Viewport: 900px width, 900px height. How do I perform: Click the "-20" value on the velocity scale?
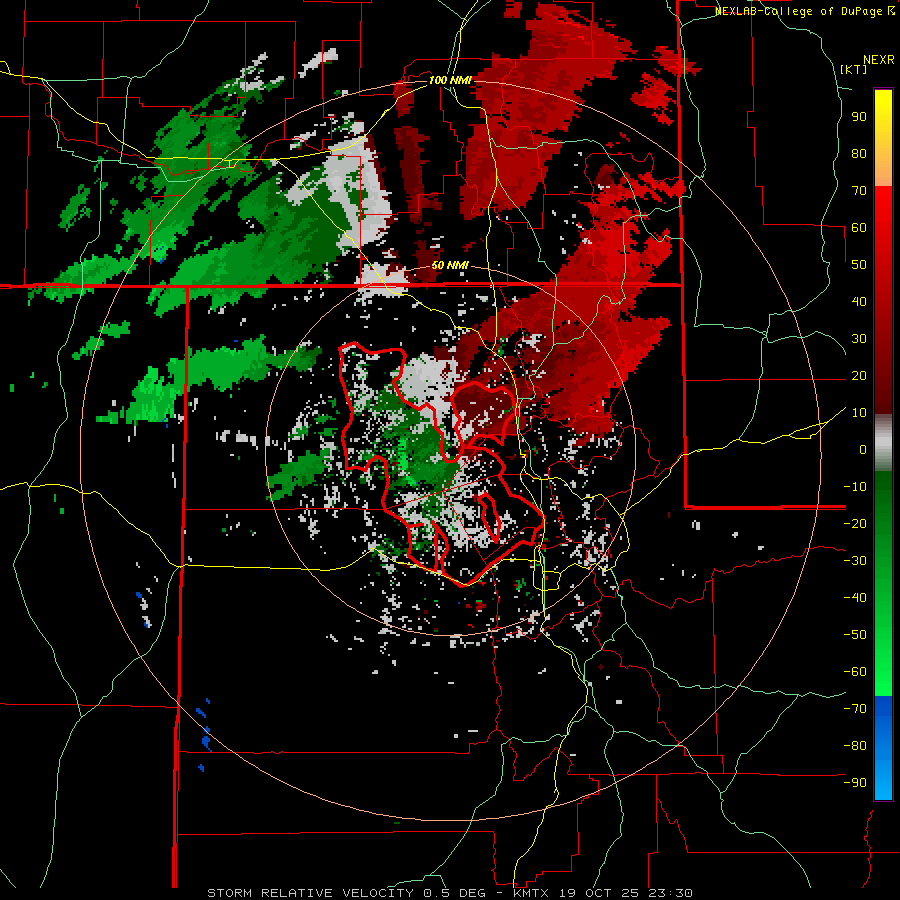[855, 524]
